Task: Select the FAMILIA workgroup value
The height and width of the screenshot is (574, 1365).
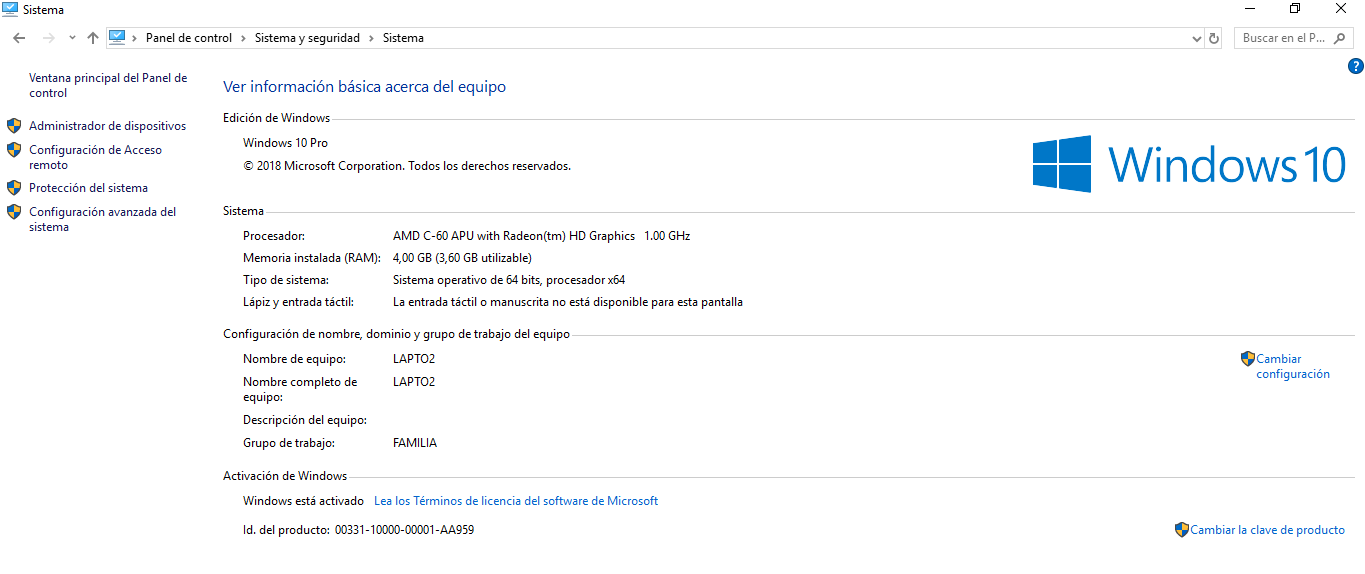Action: (415, 443)
